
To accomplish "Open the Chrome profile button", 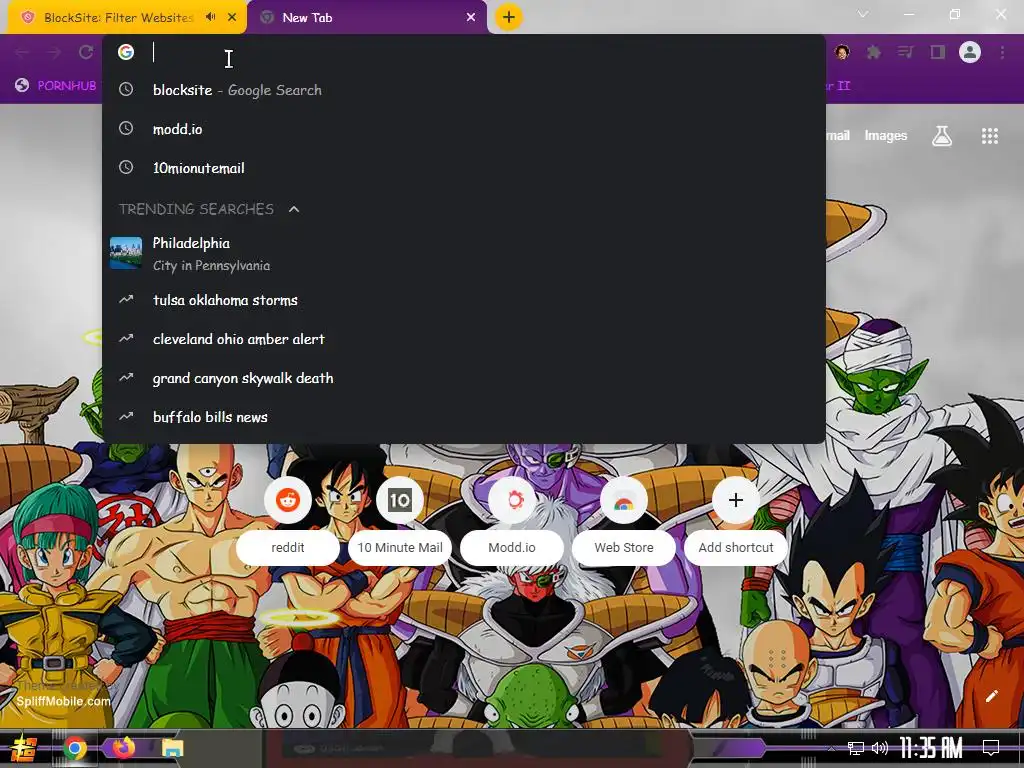I will point(970,52).
